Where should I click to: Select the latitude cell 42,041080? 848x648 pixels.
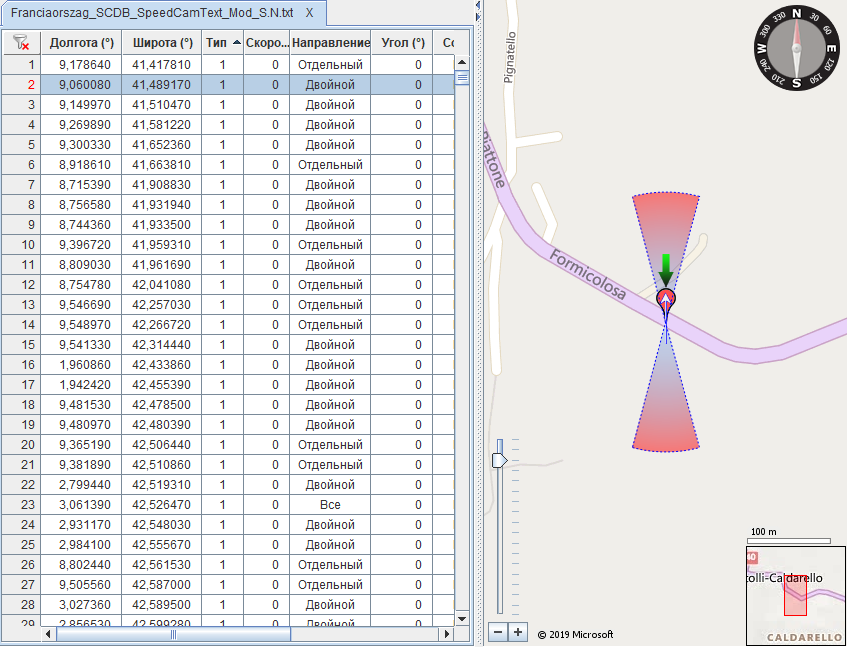pos(162,285)
